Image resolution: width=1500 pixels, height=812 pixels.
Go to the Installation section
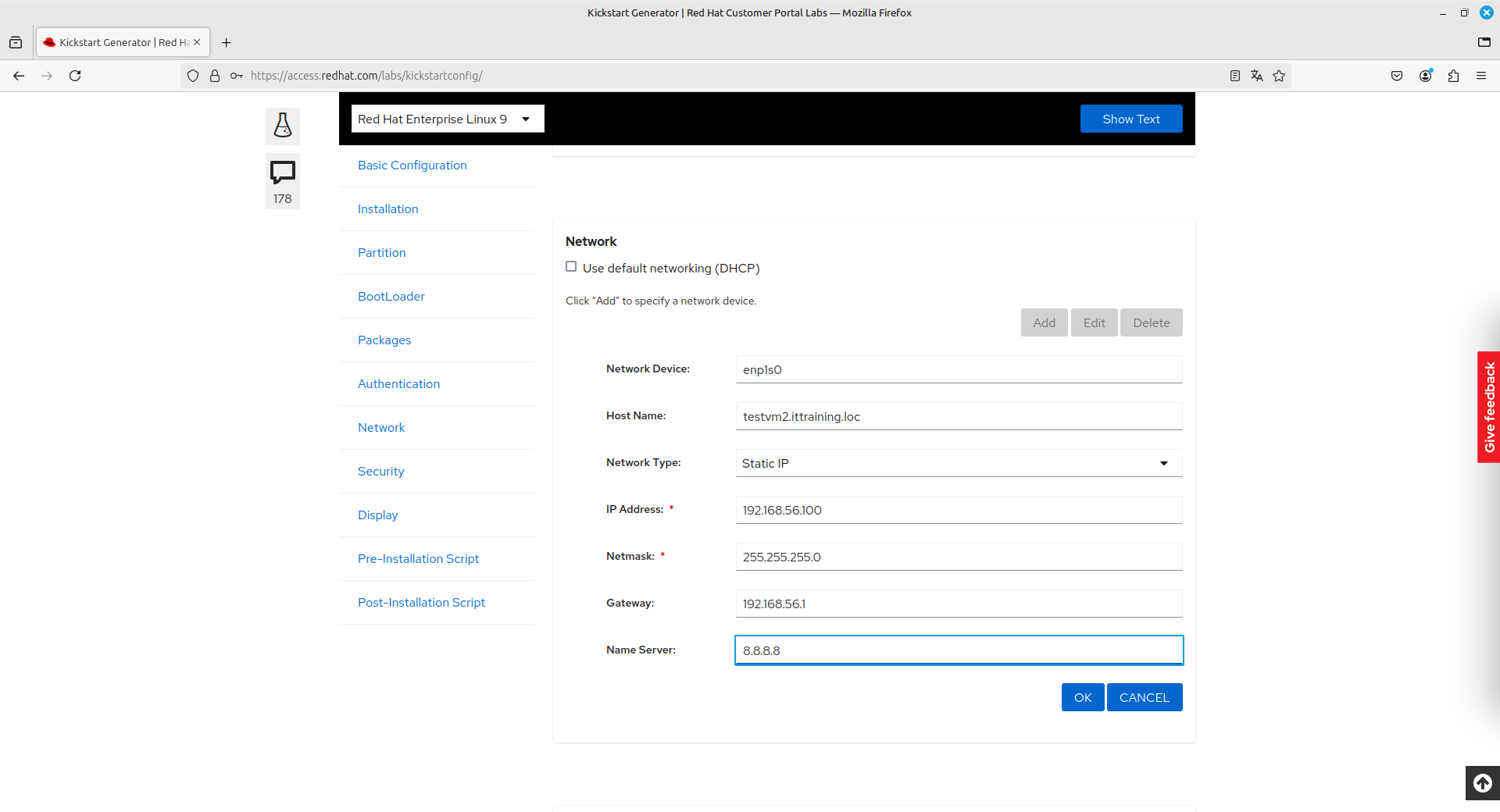388,209
